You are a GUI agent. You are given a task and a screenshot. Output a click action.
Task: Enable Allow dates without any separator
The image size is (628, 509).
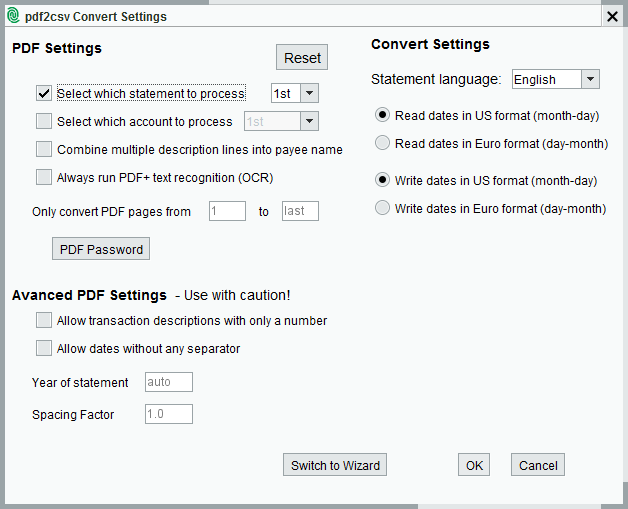(x=44, y=348)
